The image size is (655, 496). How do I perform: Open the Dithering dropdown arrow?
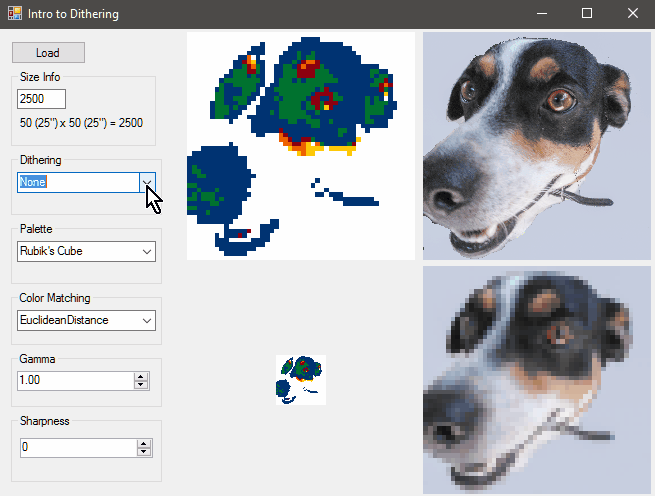tap(147, 183)
